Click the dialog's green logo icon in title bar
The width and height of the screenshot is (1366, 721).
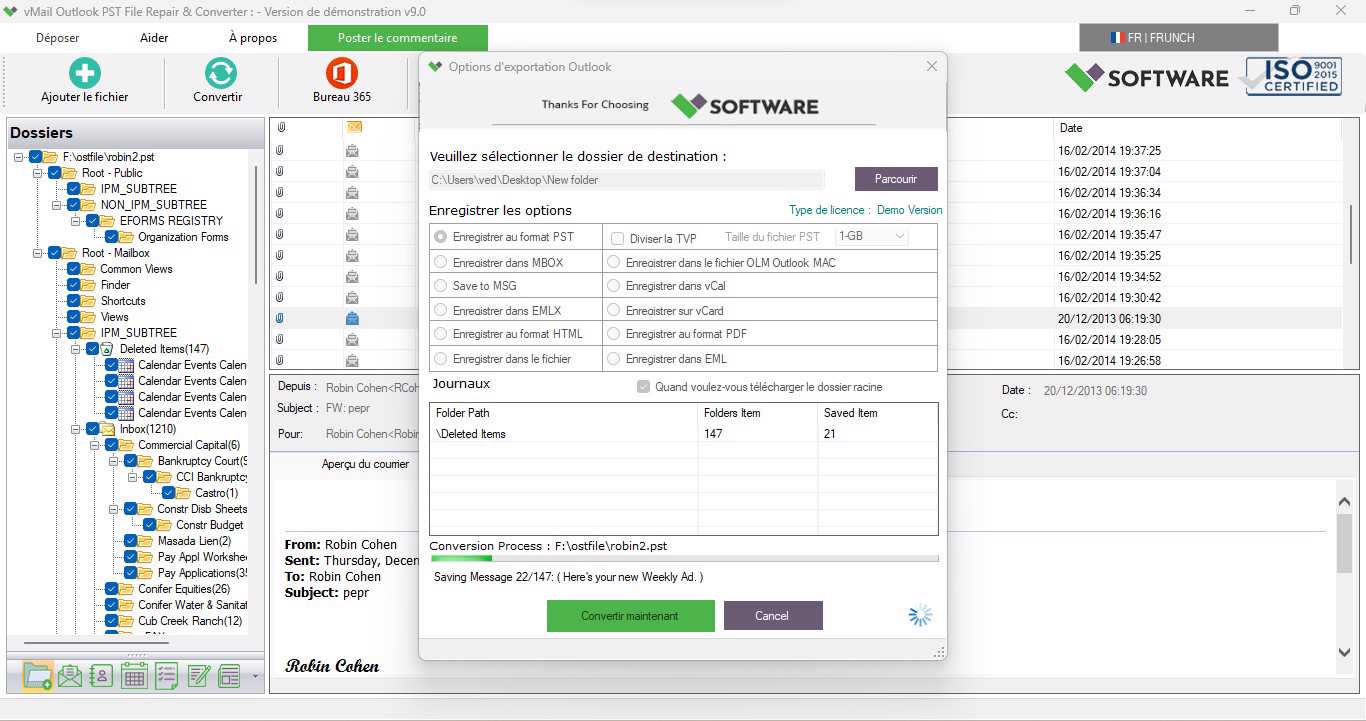pos(435,67)
